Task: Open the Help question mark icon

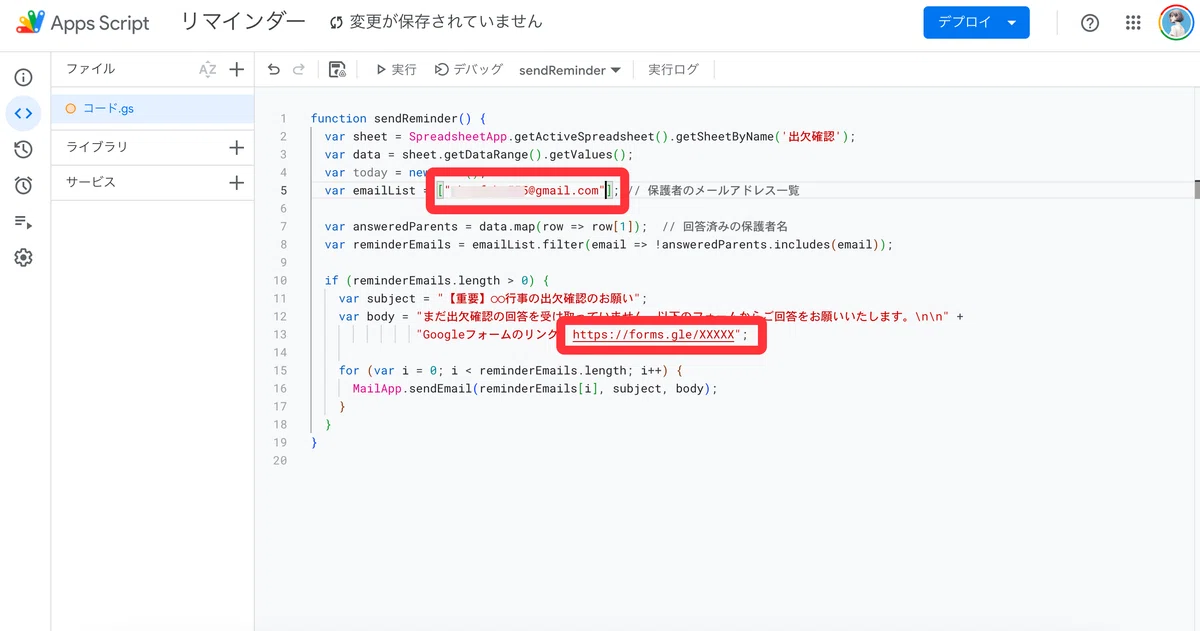Action: pyautogui.click(x=1091, y=23)
